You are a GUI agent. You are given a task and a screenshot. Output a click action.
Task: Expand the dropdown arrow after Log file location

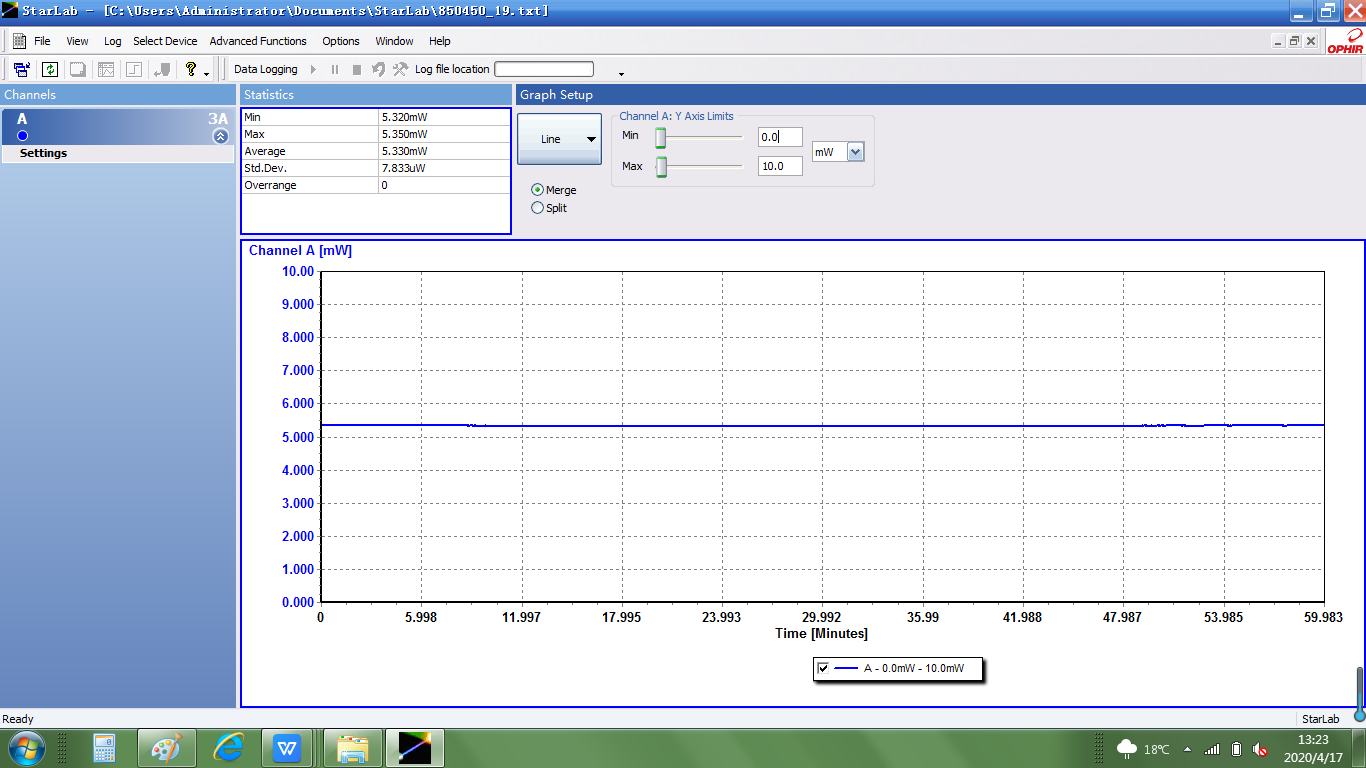point(621,73)
